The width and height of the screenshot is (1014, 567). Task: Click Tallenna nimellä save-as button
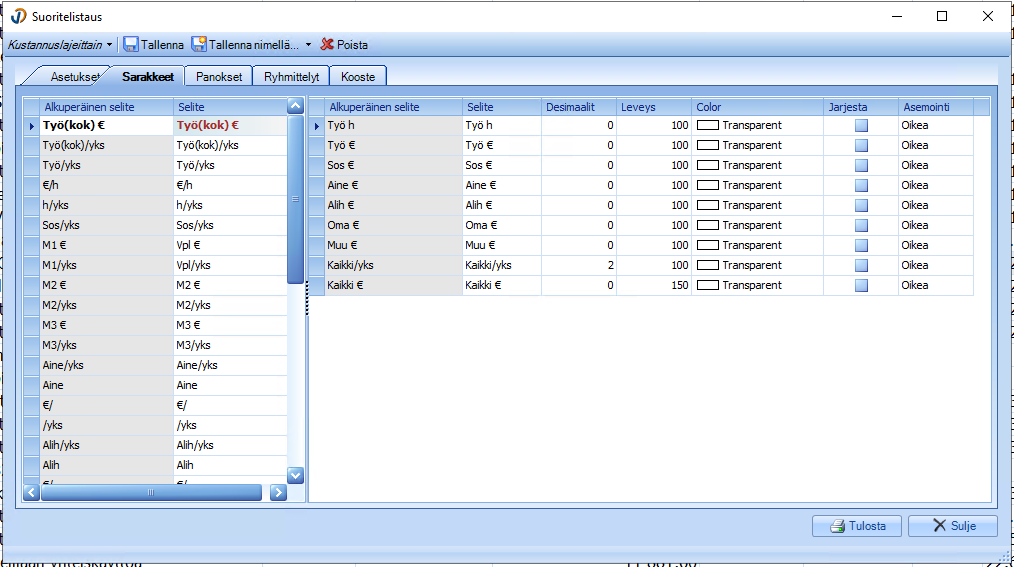pos(245,45)
